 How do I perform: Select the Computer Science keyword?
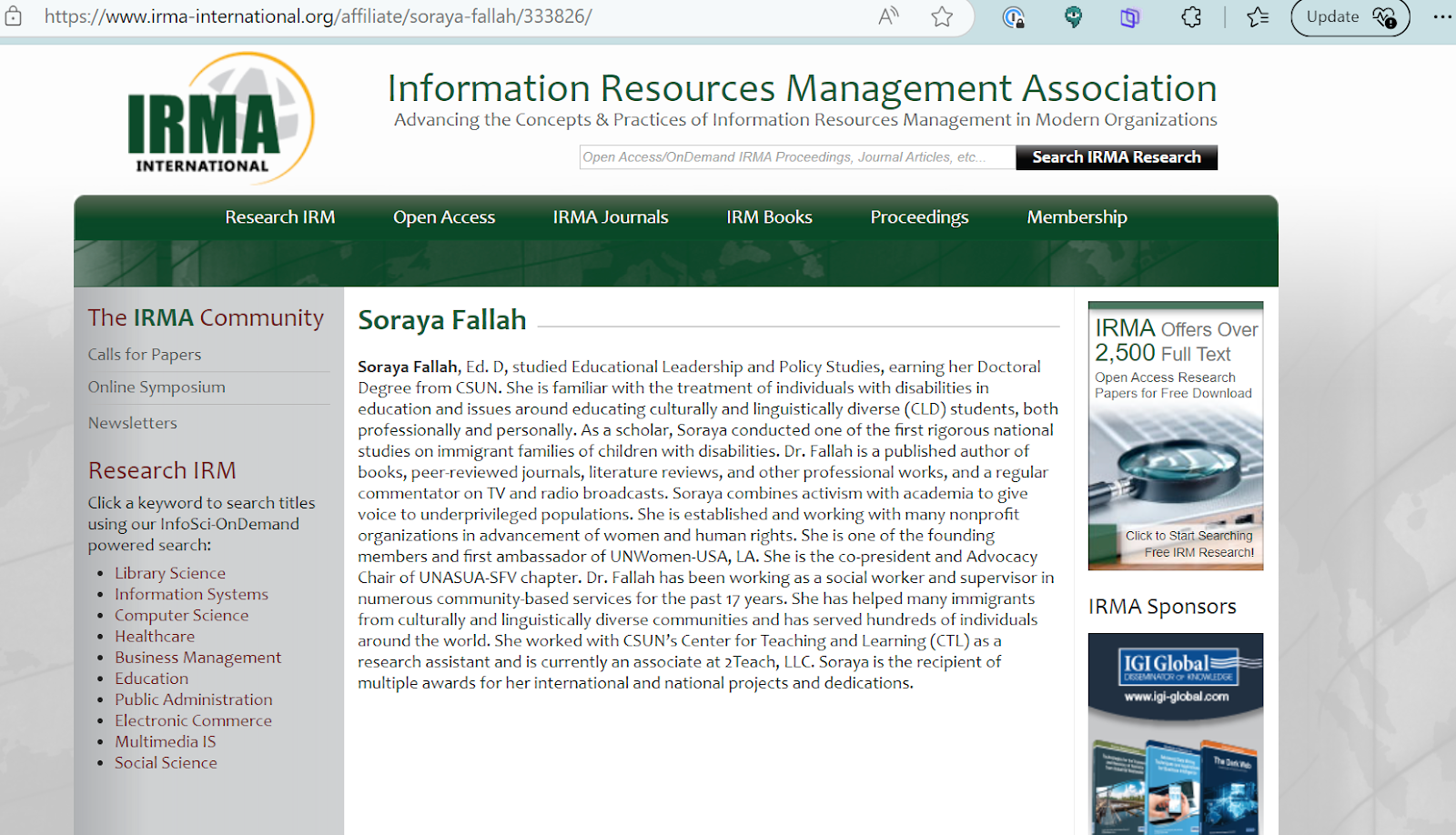[181, 616]
